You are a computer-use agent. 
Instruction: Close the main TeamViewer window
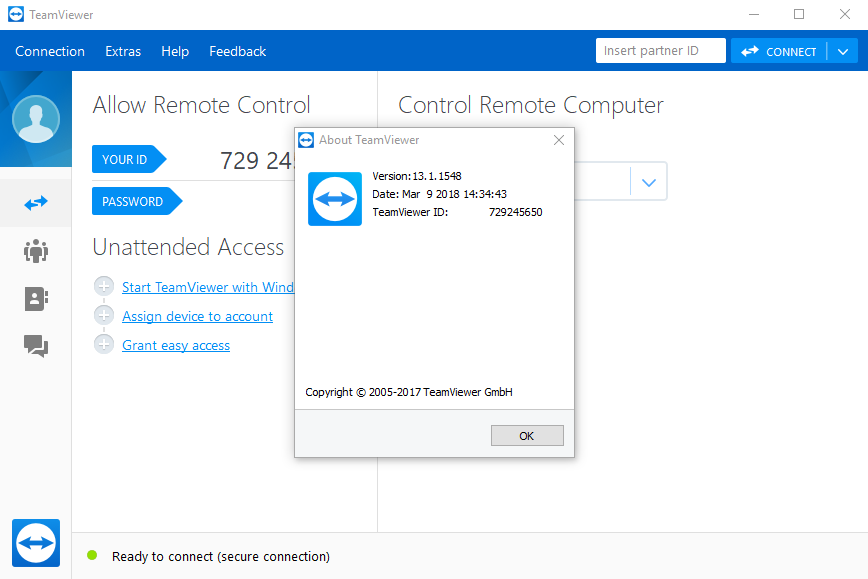click(x=845, y=14)
